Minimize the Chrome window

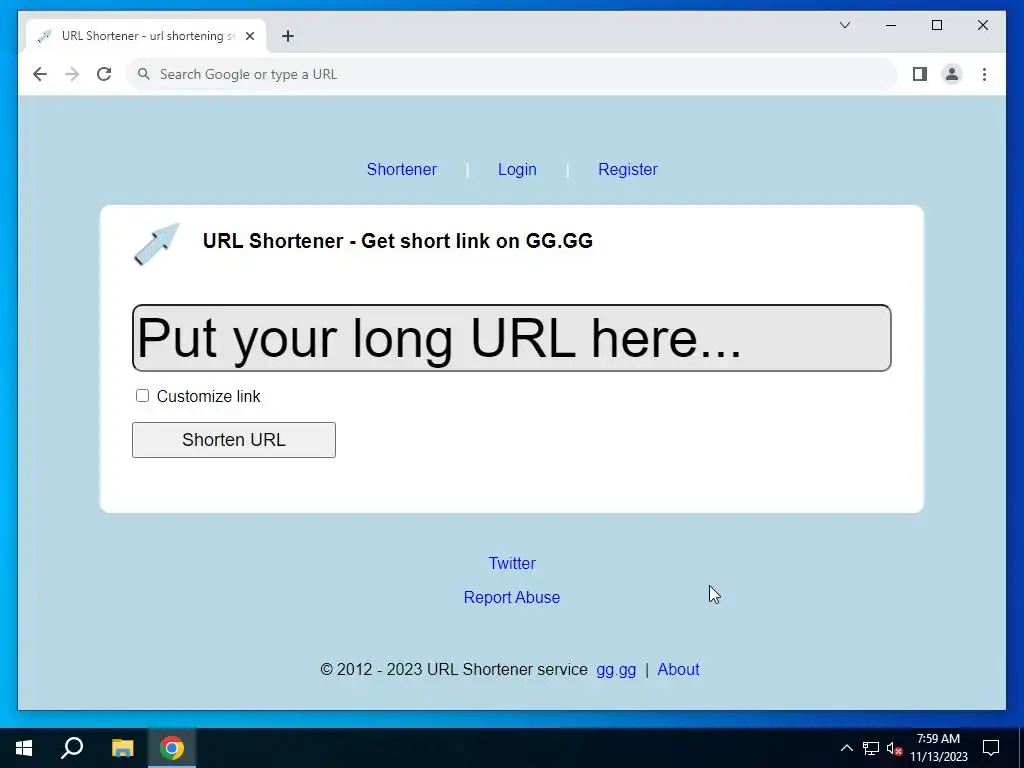click(891, 25)
